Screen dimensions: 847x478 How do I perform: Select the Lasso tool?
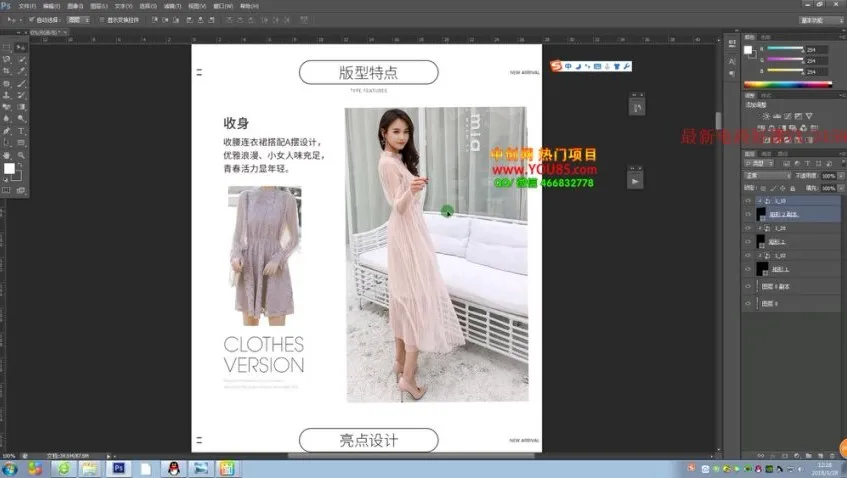click(x=8, y=59)
